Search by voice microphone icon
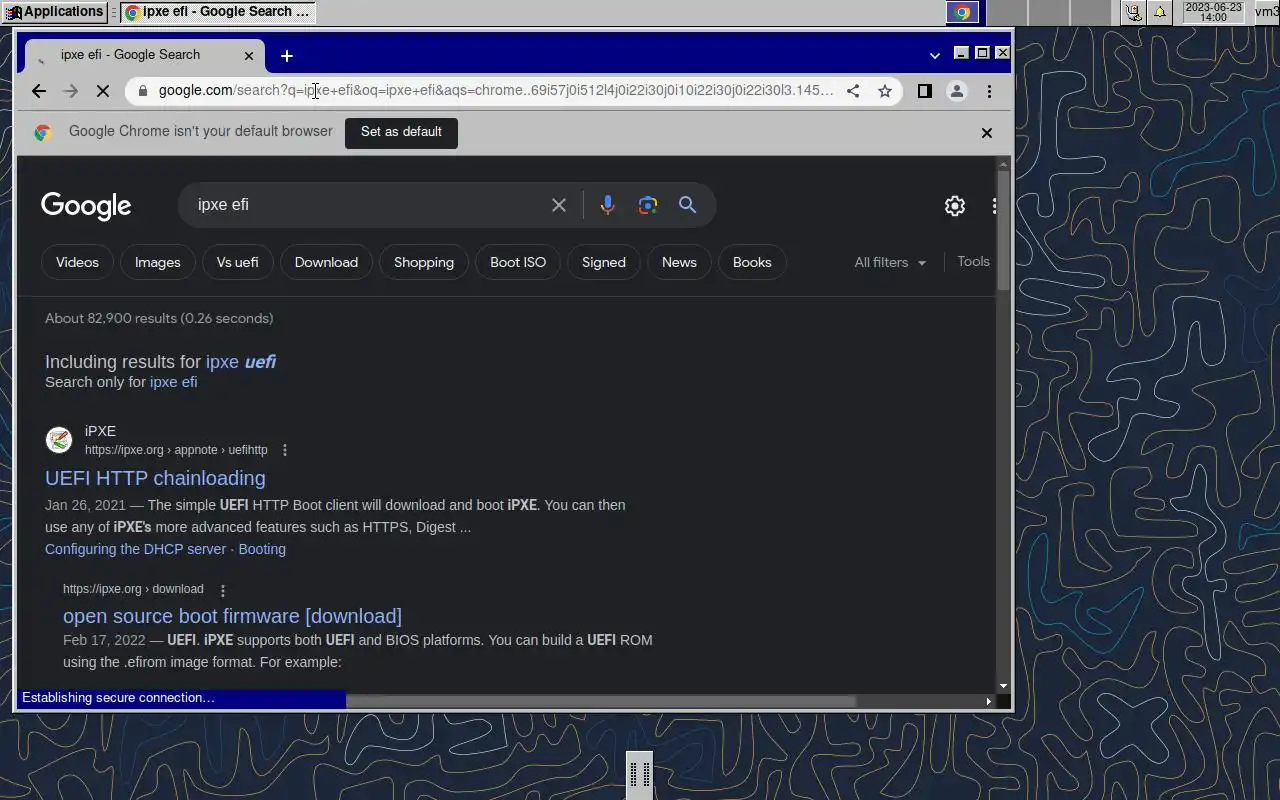The width and height of the screenshot is (1280, 800). [607, 205]
